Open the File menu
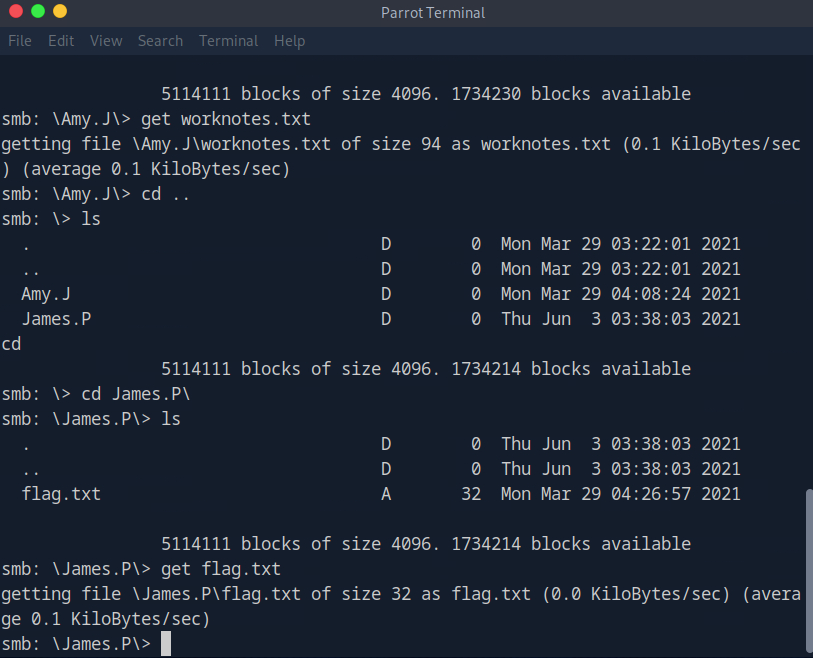The image size is (813, 658). [x=20, y=41]
